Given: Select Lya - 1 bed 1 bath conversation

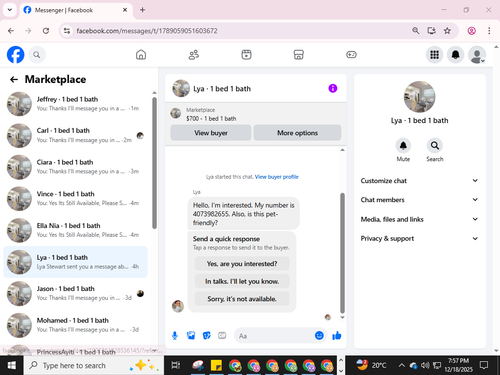Looking at the screenshot, I should pyautogui.click(x=75, y=262).
